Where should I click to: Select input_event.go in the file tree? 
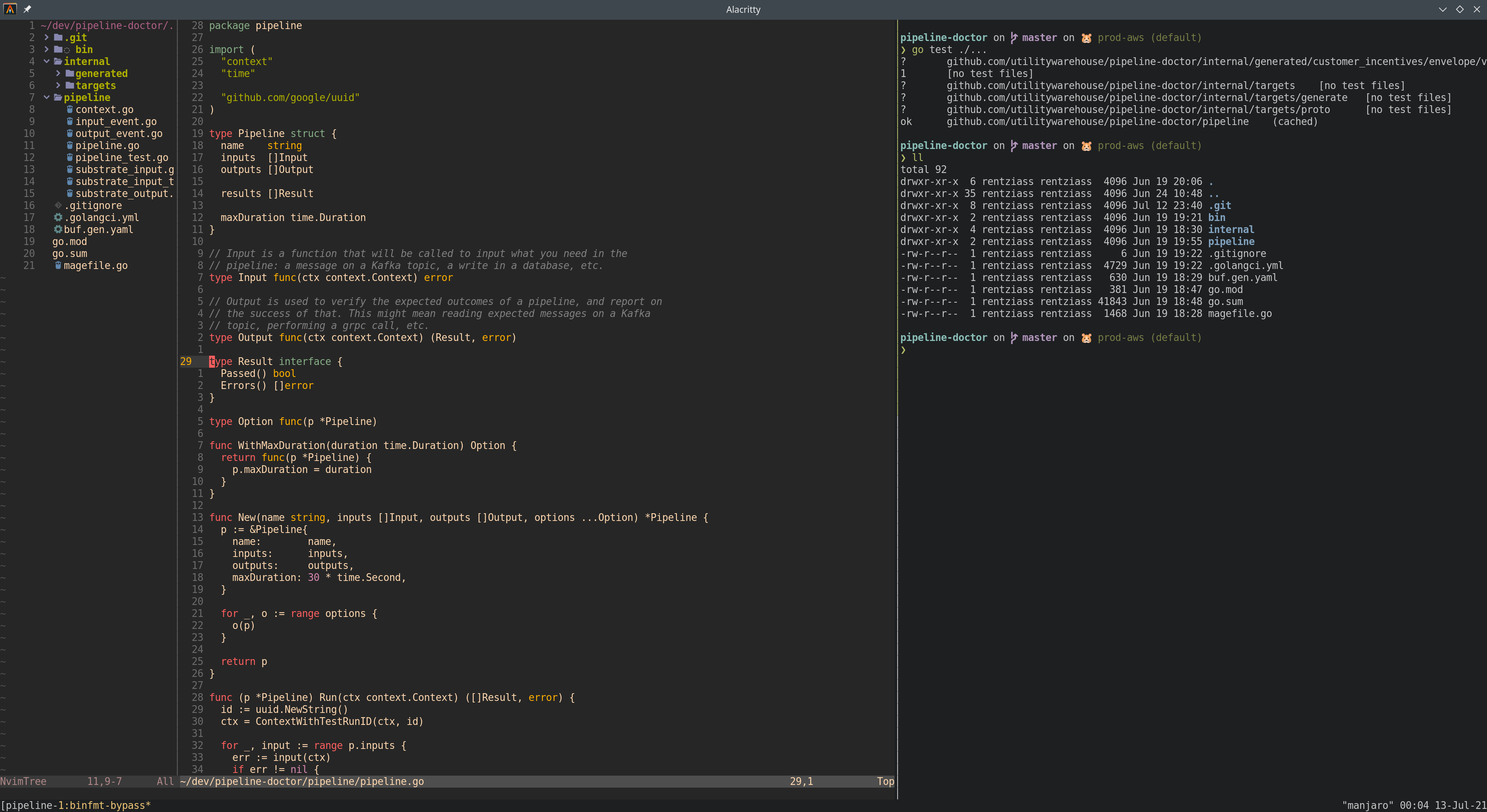coord(116,122)
